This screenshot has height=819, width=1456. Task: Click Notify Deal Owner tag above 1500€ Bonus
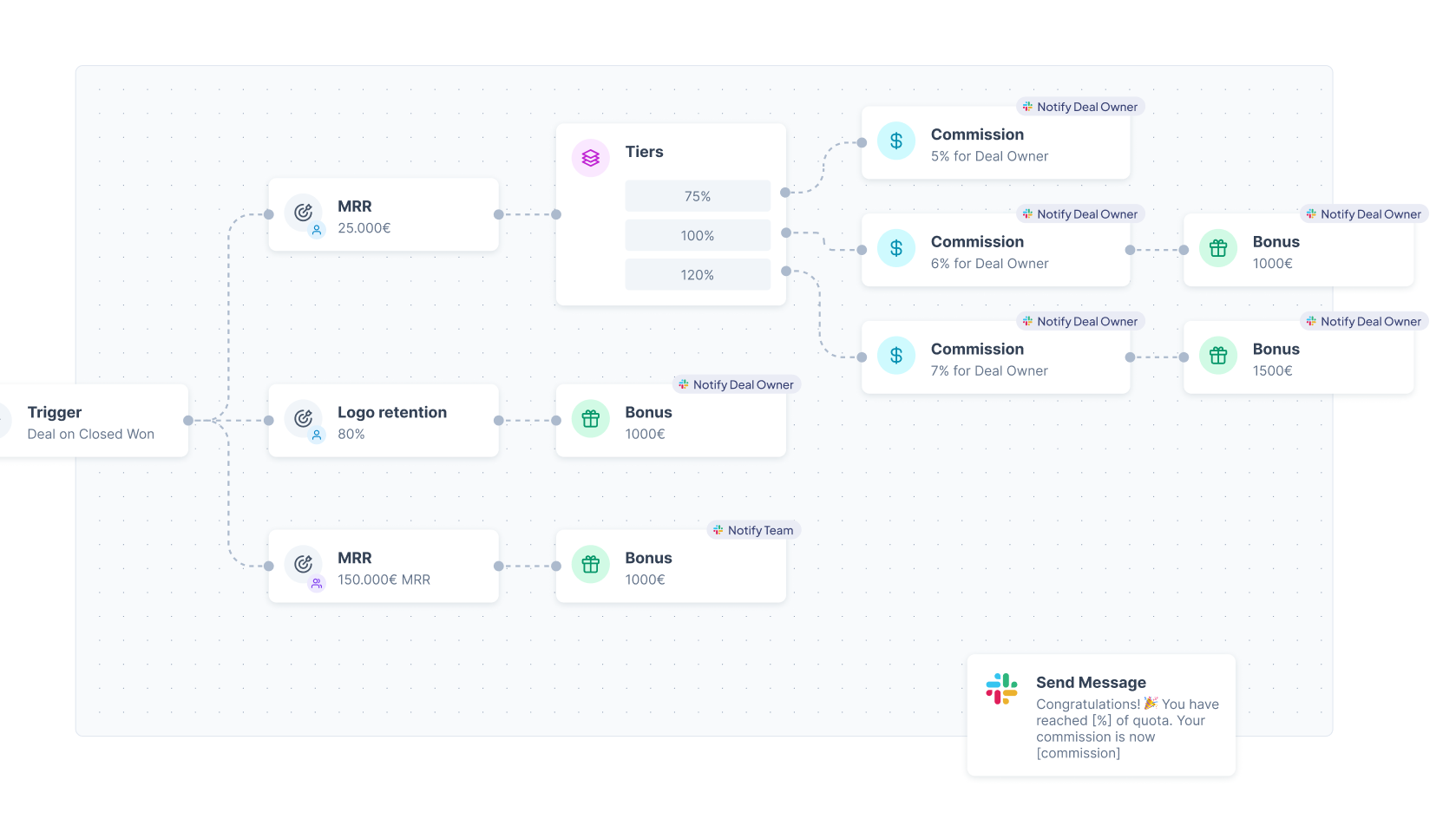coord(1364,321)
